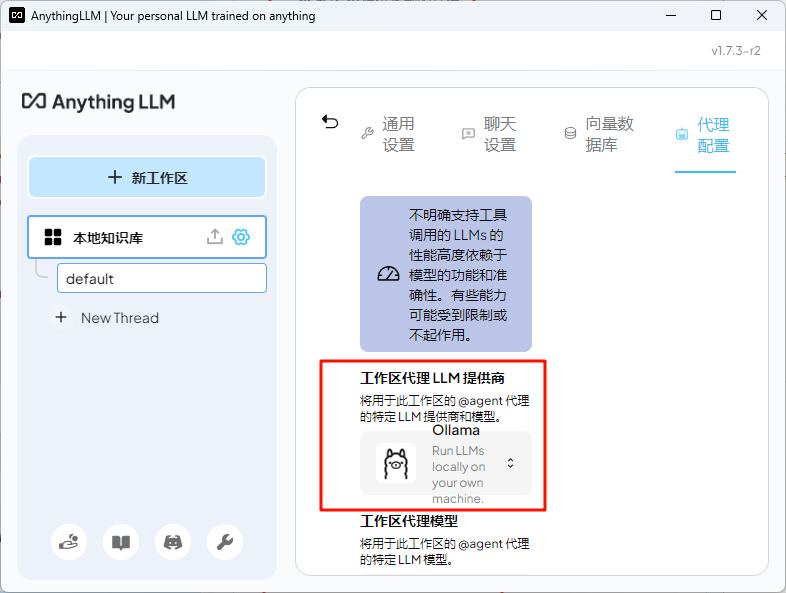Open the 本地知识库 workspace settings gear
Screen dimensions: 786x593
pyautogui.click(x=241, y=237)
